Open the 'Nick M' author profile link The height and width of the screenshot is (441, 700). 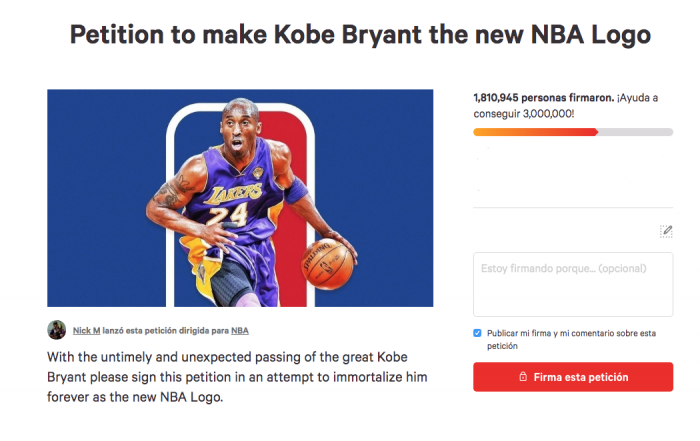(x=87, y=330)
